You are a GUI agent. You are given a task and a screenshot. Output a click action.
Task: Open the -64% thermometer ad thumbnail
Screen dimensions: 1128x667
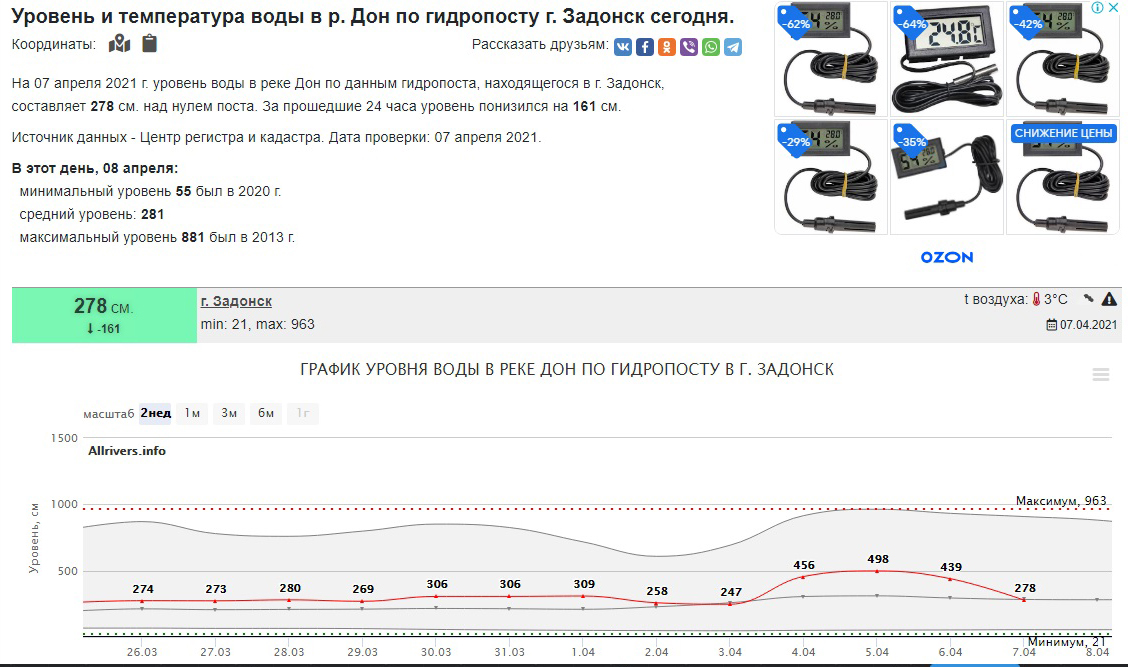946,57
